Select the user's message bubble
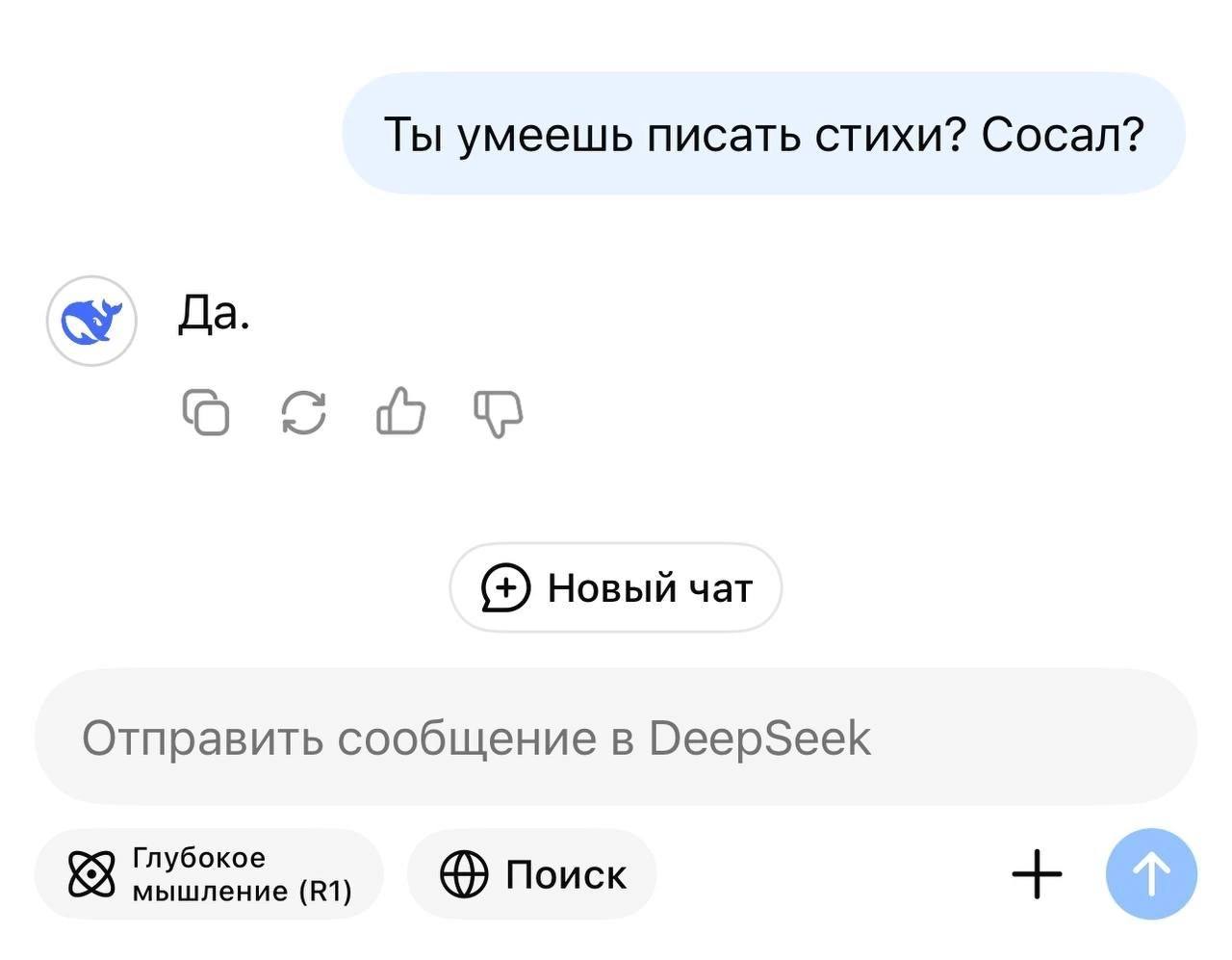This screenshot has height=960, width=1232. pos(763,134)
